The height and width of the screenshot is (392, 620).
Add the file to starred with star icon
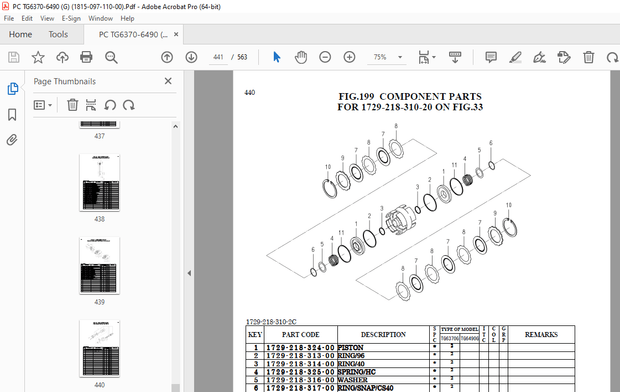coord(38,57)
